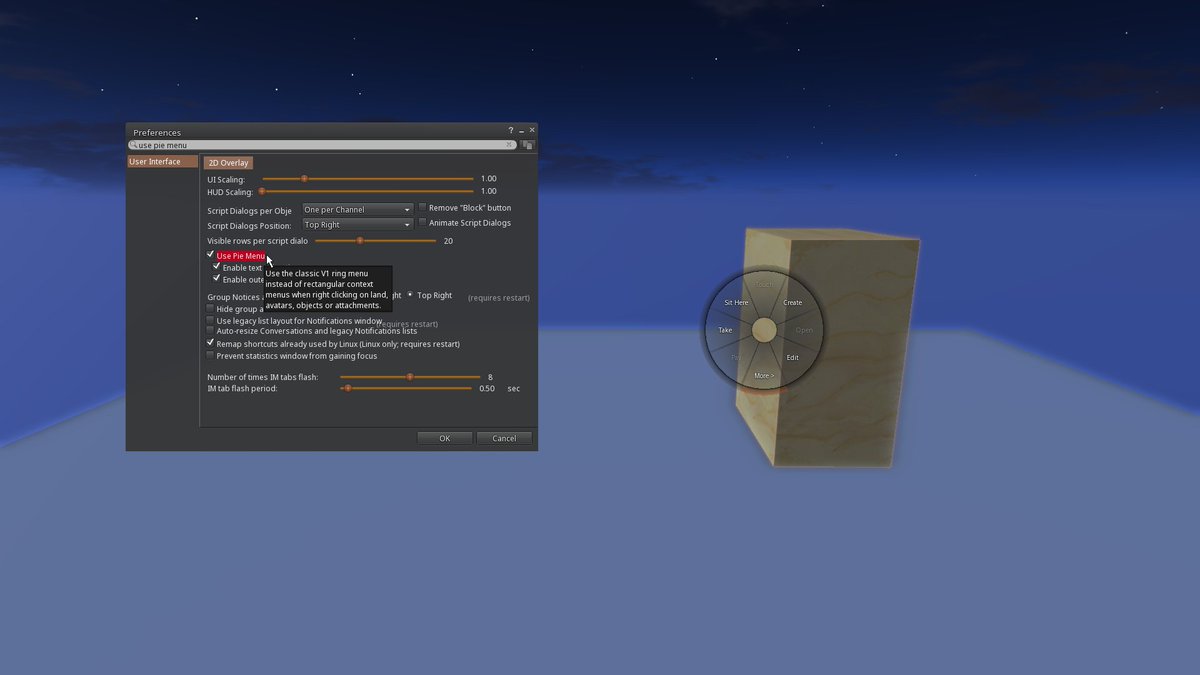Enable legacy list layout for Notifications window
The image size is (1200, 675).
tap(211, 320)
